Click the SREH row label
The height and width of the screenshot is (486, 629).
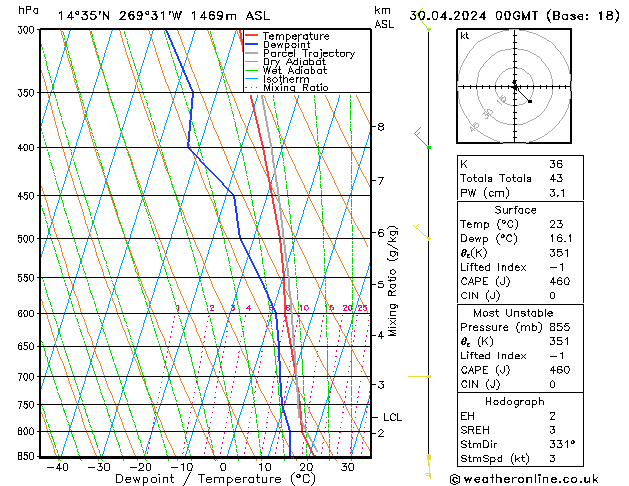475,430
